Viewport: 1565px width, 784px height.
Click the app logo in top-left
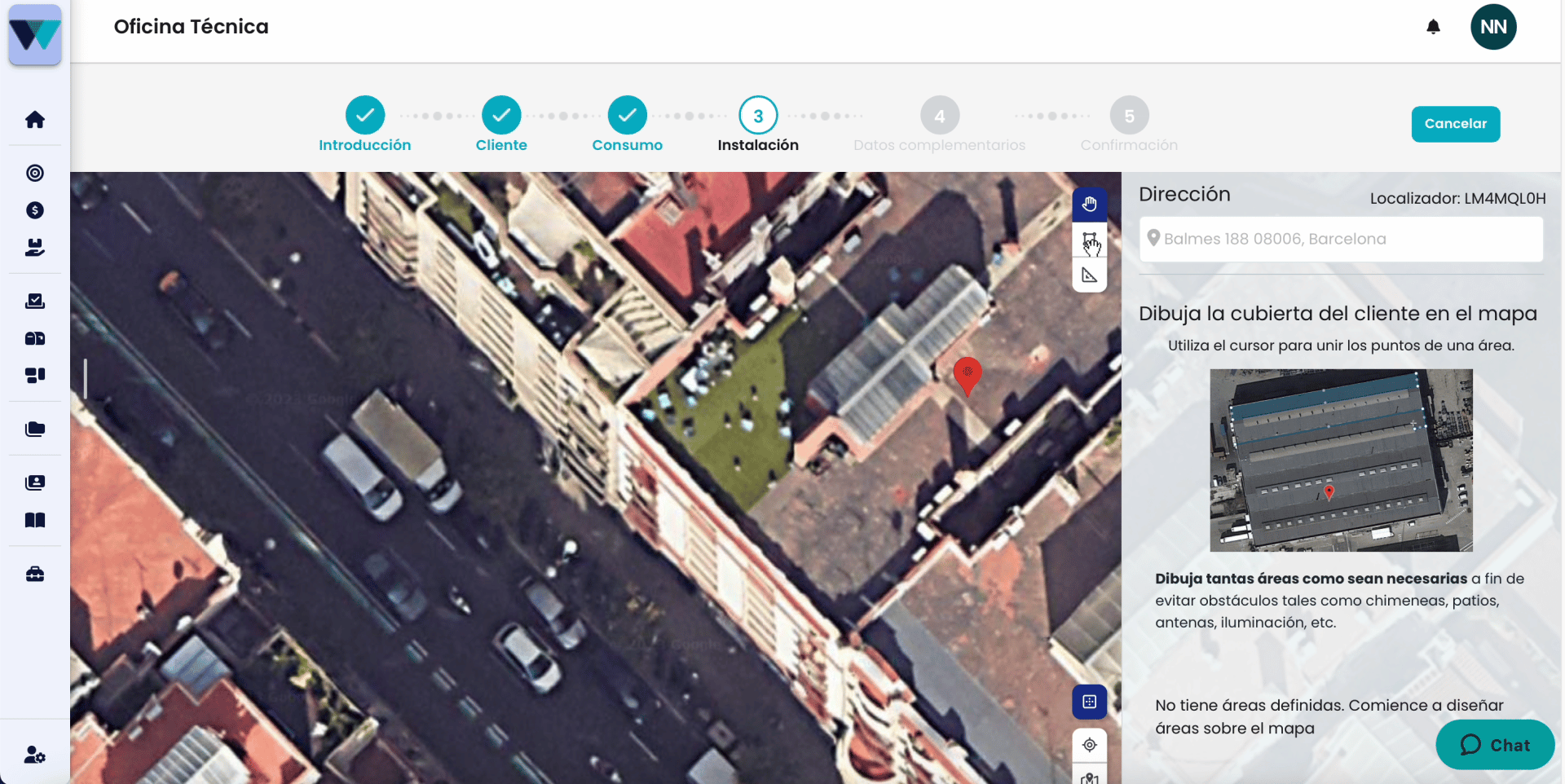(35, 35)
